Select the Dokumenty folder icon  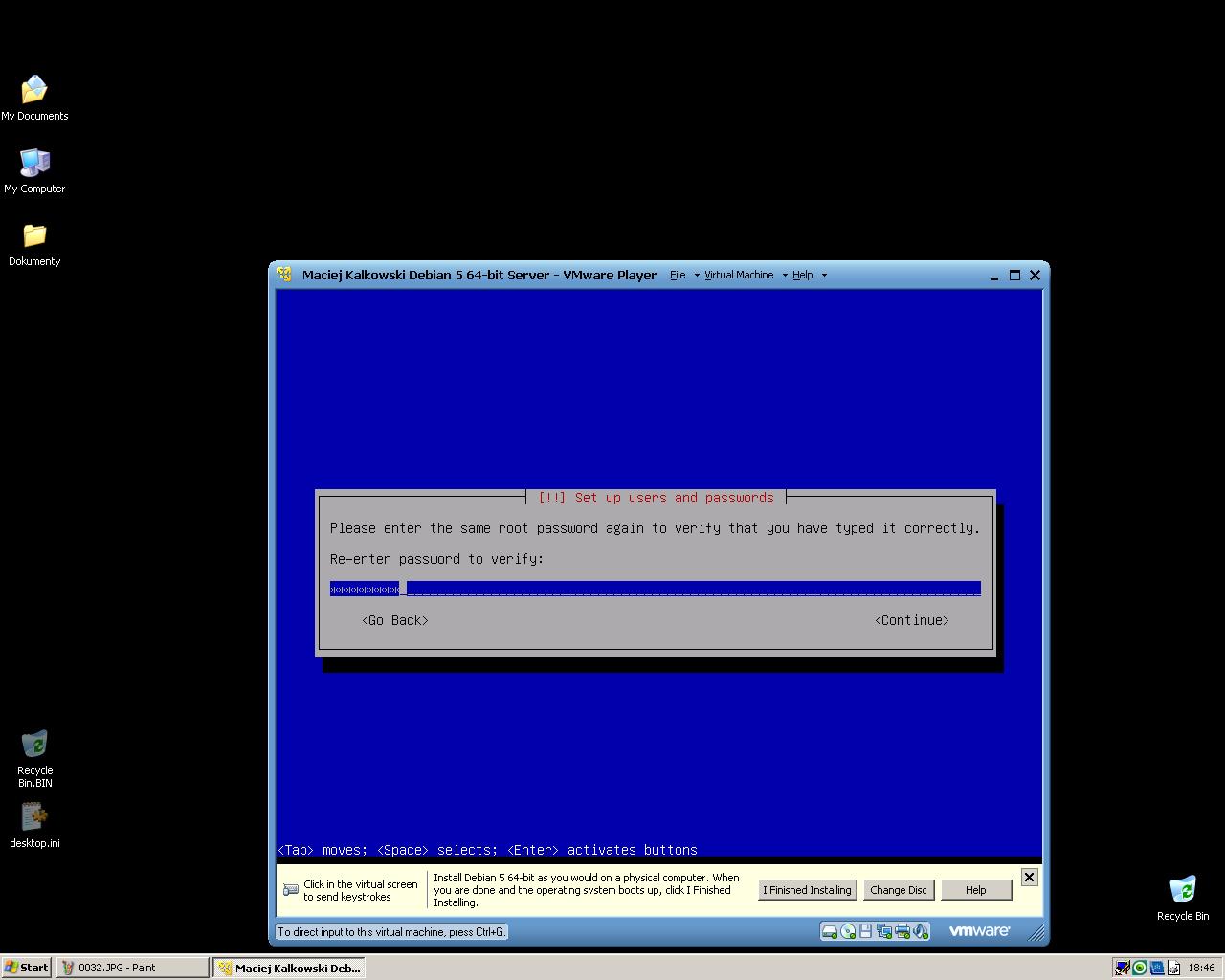34,244
